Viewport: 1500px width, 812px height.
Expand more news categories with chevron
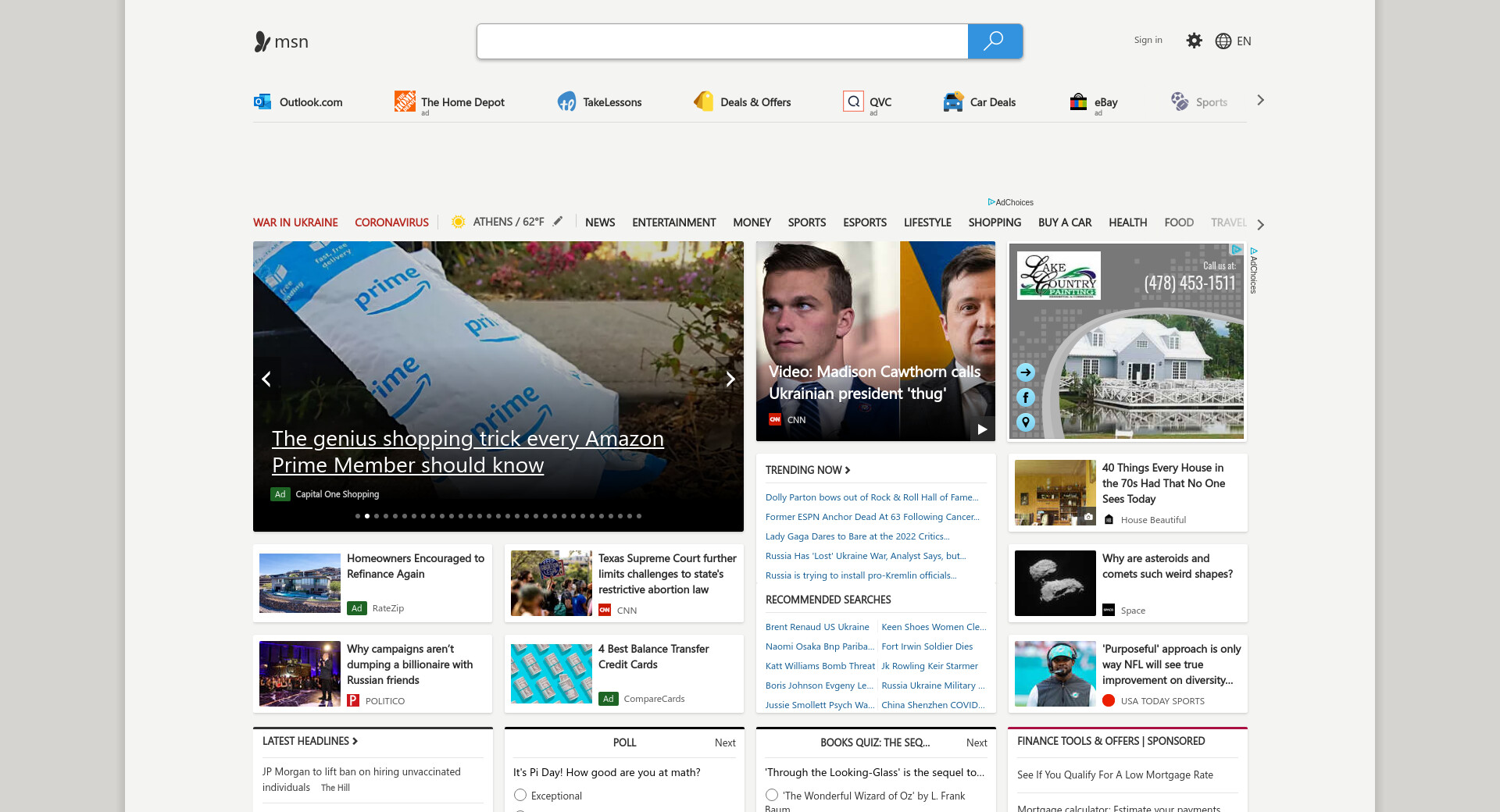tap(1260, 224)
